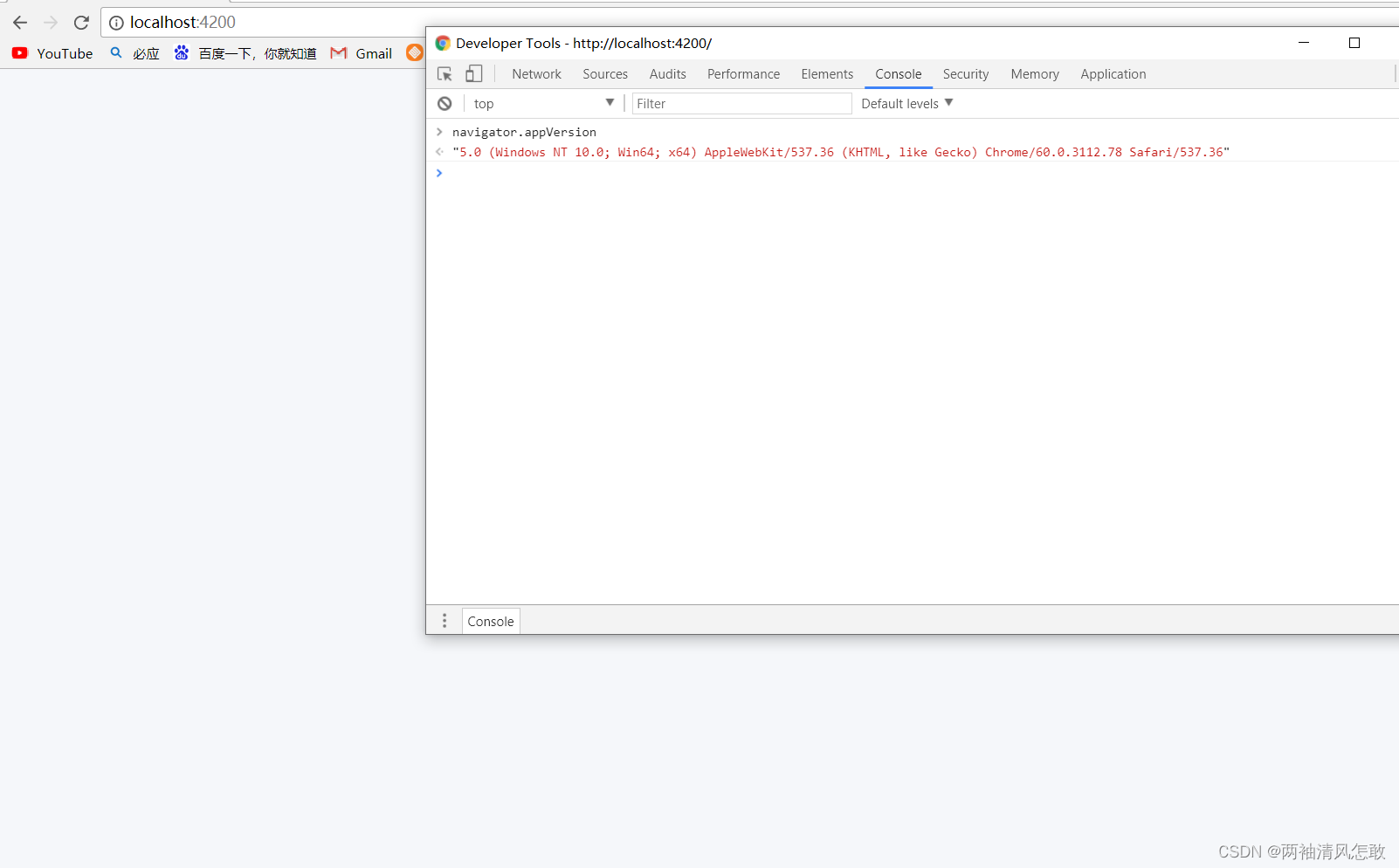The width and height of the screenshot is (1399, 868).
Task: Expand the returned appVersion result string
Action: tap(439, 152)
